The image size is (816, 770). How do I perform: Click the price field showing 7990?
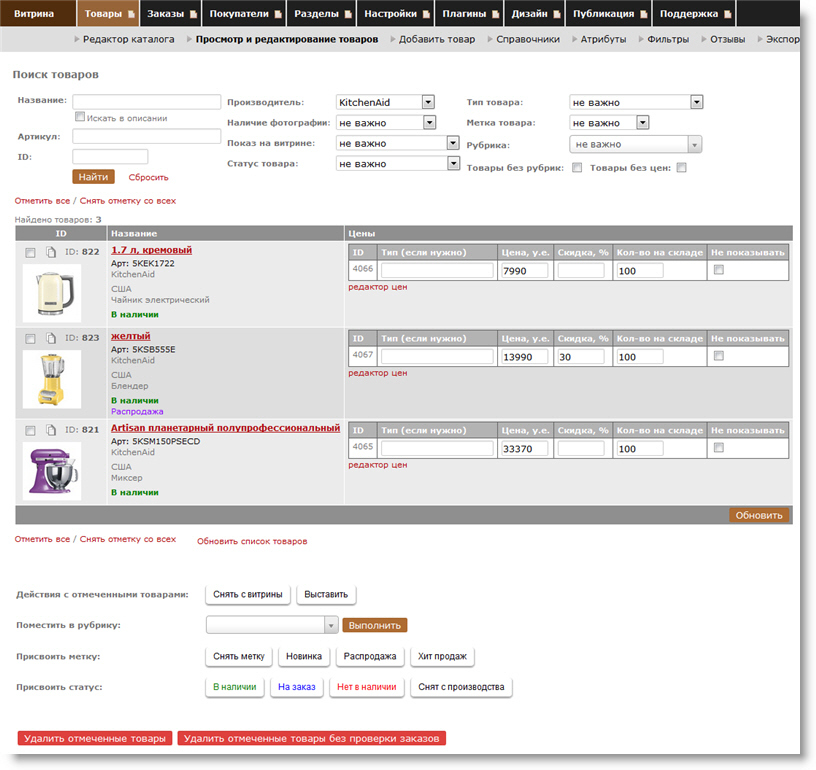[525, 271]
